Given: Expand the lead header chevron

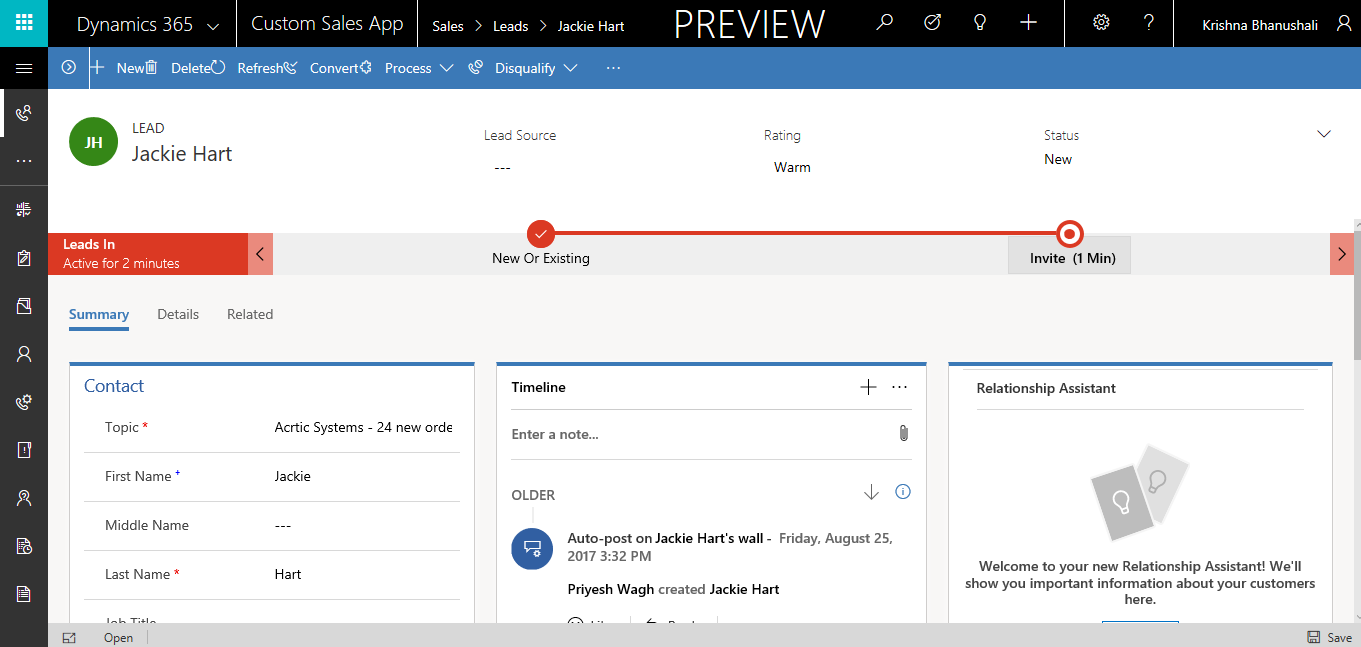Looking at the screenshot, I should pyautogui.click(x=1324, y=134).
